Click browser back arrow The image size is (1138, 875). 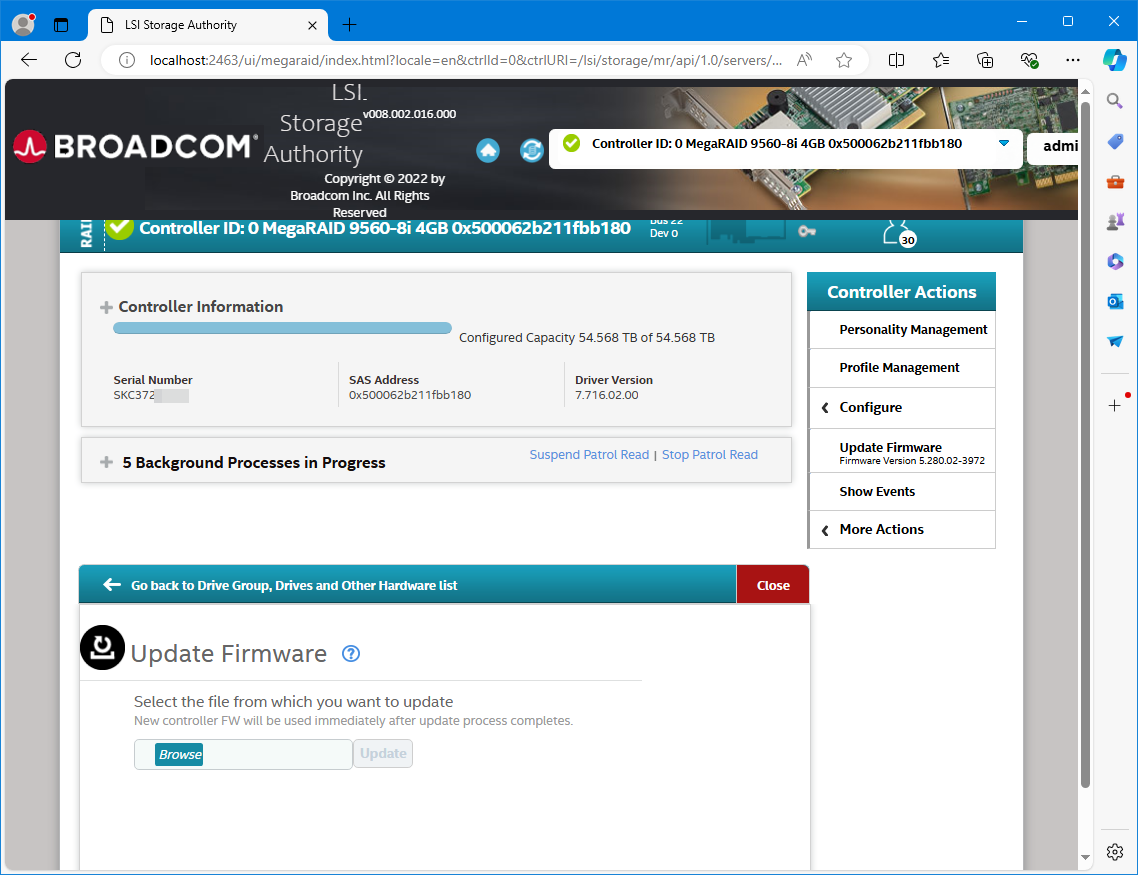(x=29, y=60)
